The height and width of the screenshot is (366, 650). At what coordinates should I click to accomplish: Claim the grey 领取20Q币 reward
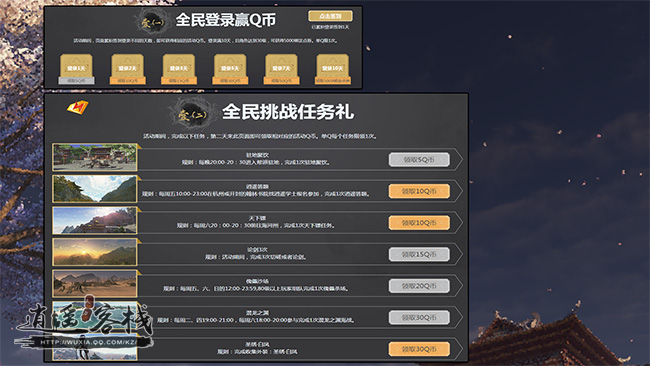(x=419, y=286)
